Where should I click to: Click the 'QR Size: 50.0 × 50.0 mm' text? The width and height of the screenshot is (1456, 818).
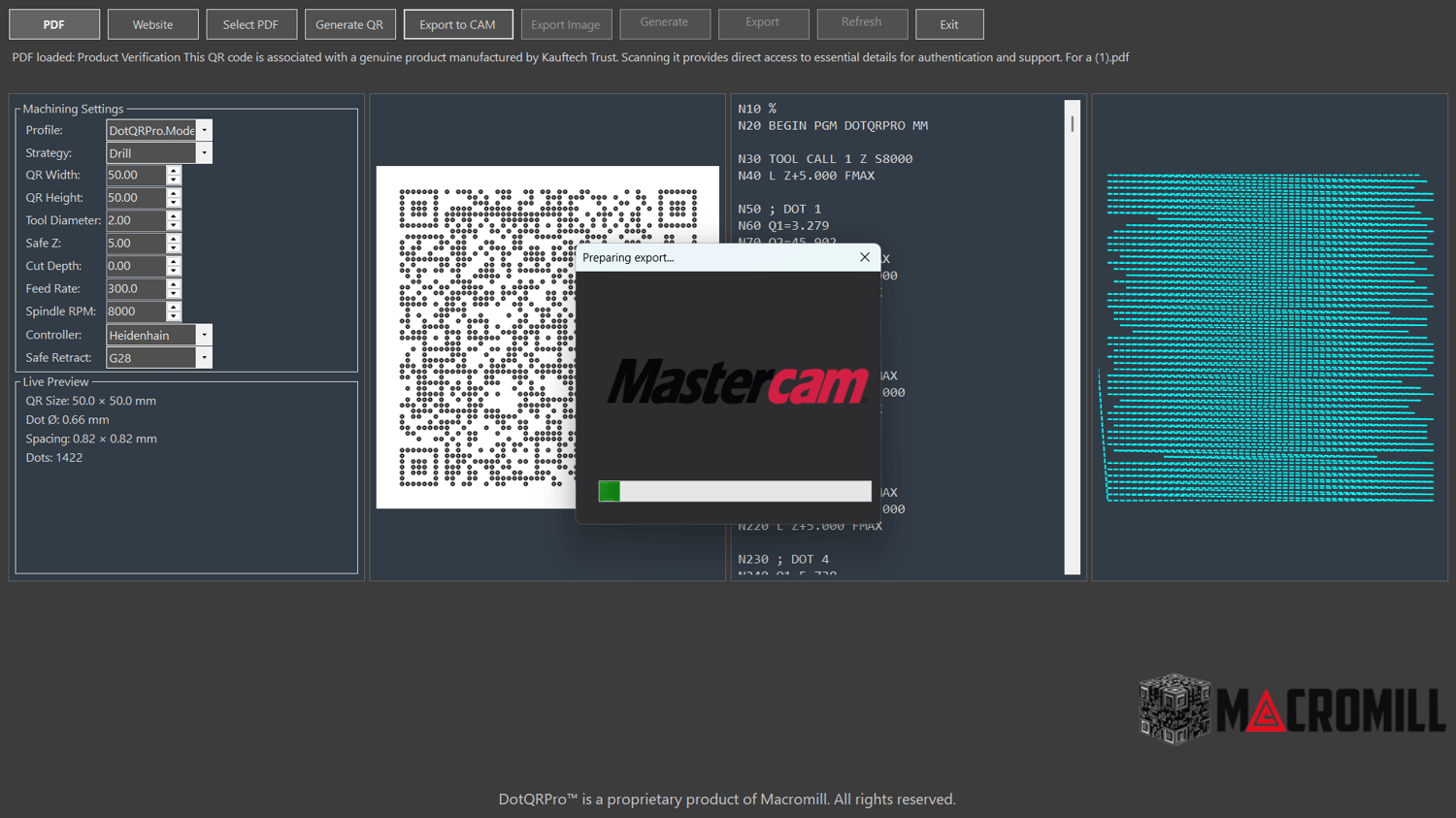91,401
